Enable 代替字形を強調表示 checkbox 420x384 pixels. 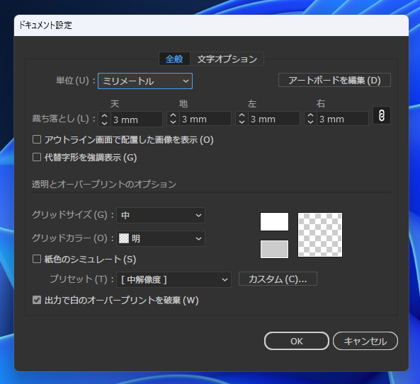[x=37, y=157]
